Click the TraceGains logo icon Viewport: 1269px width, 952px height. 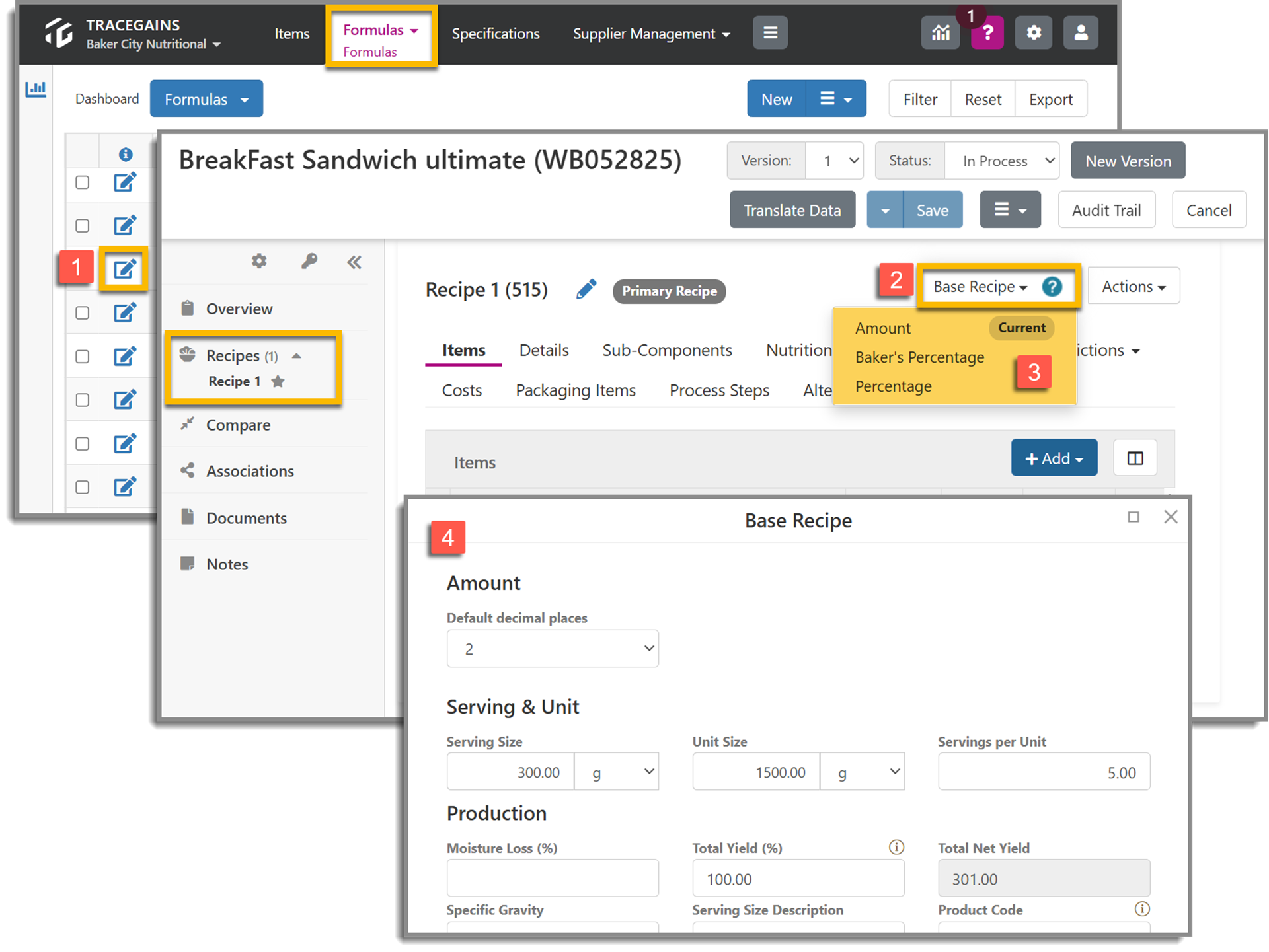pos(59,33)
